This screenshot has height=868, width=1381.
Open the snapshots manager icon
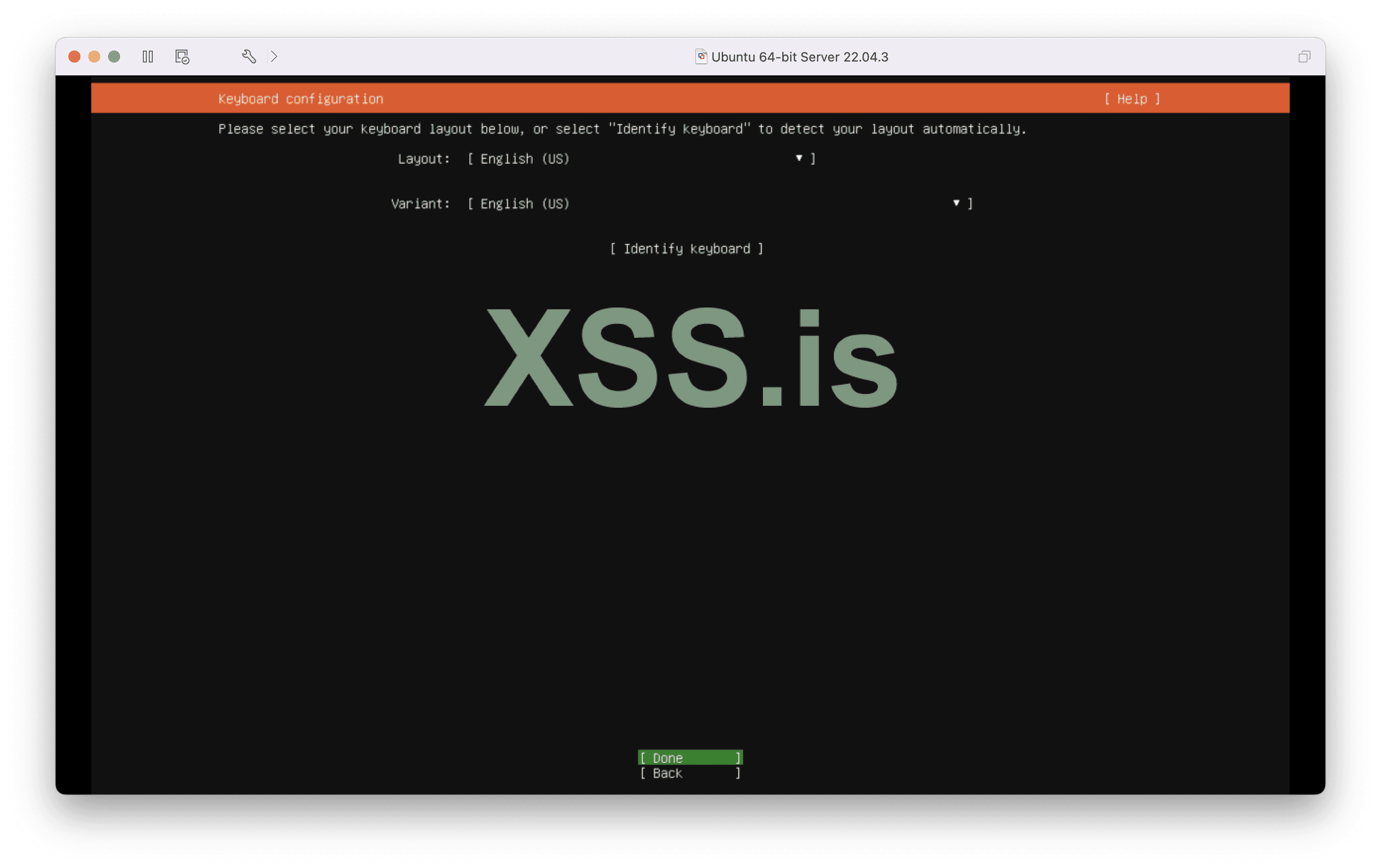(x=182, y=57)
